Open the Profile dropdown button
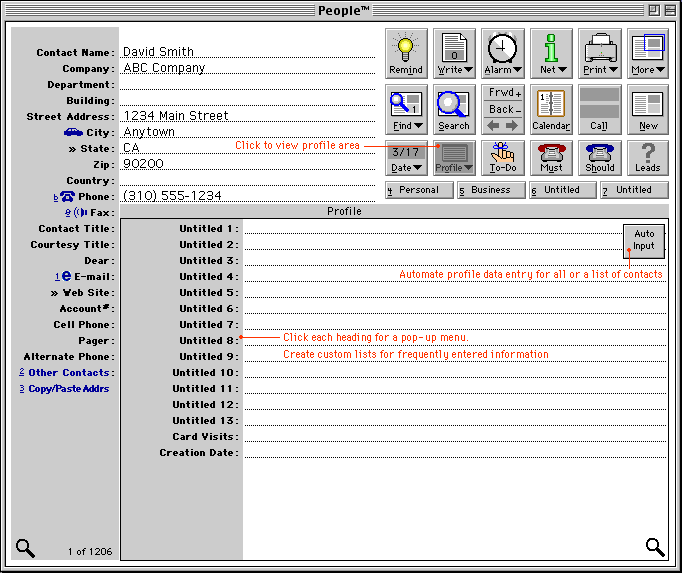Image resolution: width=682 pixels, height=574 pixels. pos(454,157)
